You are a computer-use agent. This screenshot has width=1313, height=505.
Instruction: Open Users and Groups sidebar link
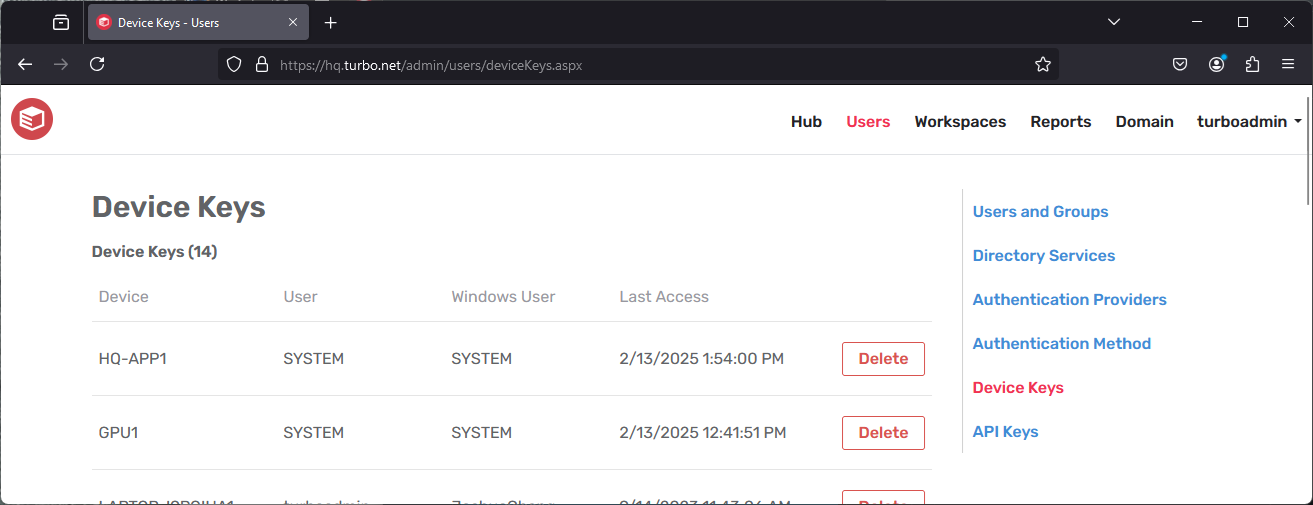1040,212
